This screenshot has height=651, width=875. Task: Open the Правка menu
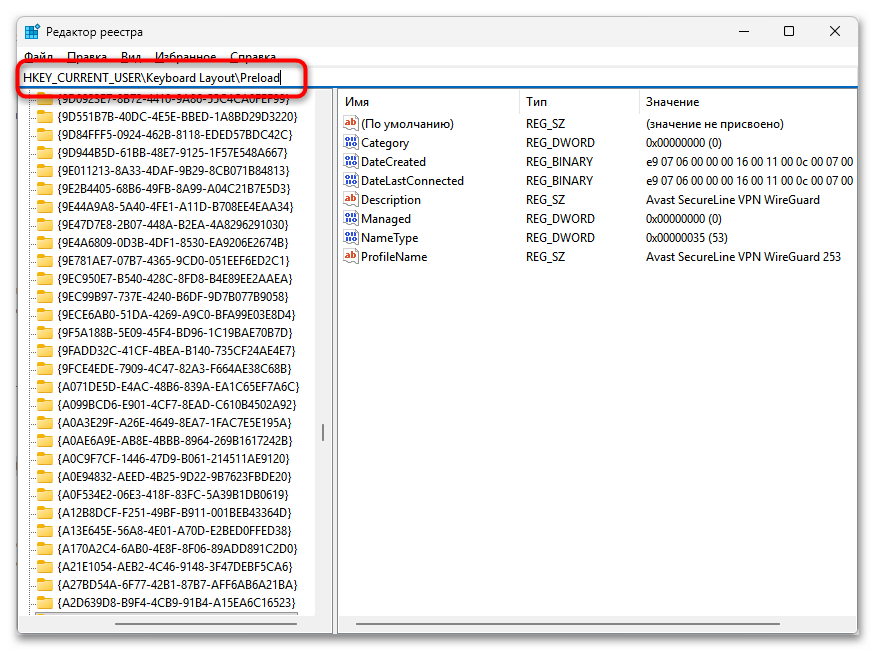click(87, 56)
